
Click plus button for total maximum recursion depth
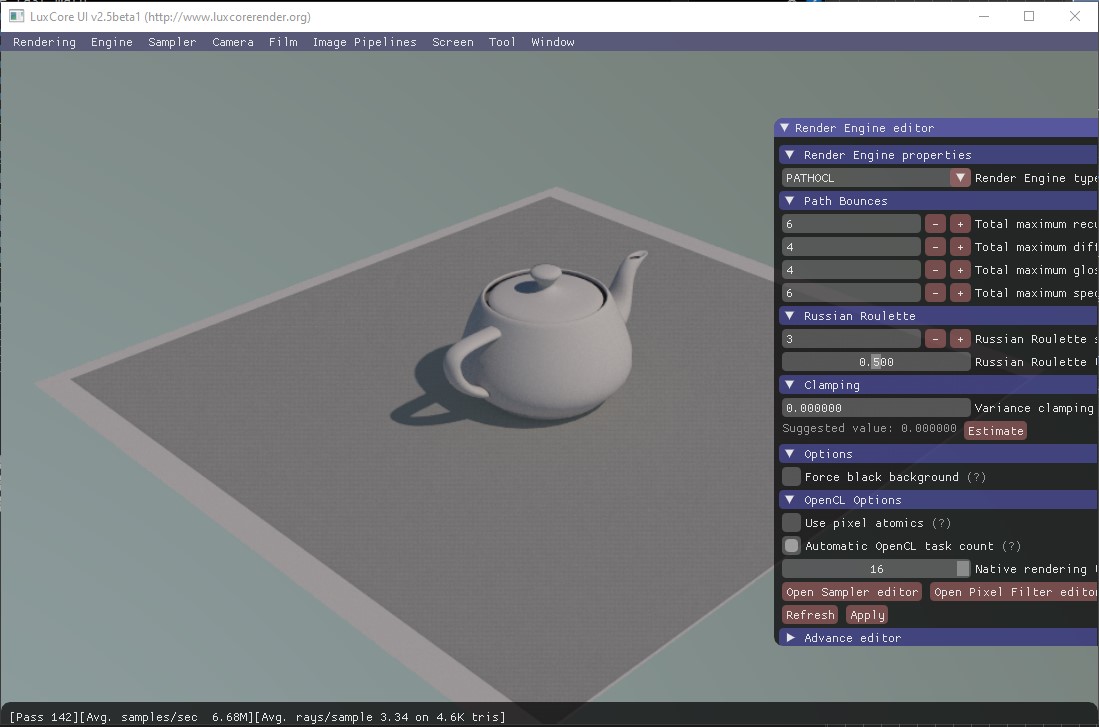(960, 224)
